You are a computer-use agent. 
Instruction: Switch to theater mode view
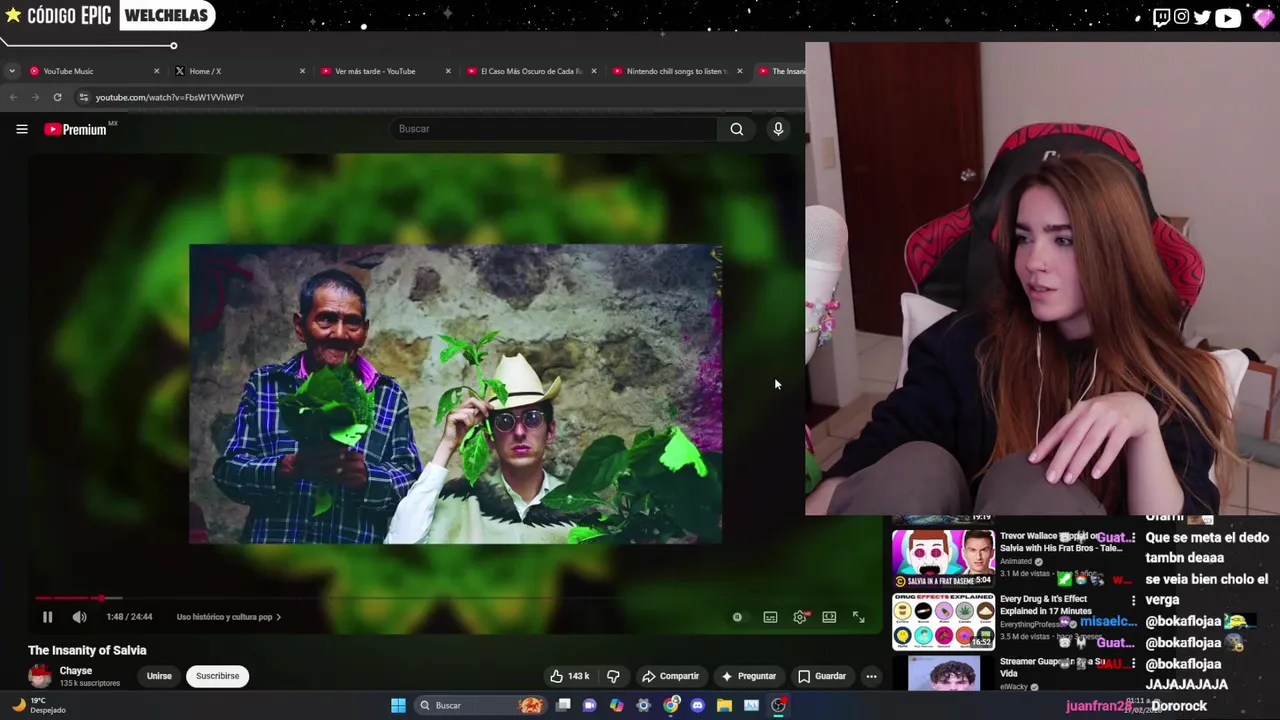[x=829, y=617]
